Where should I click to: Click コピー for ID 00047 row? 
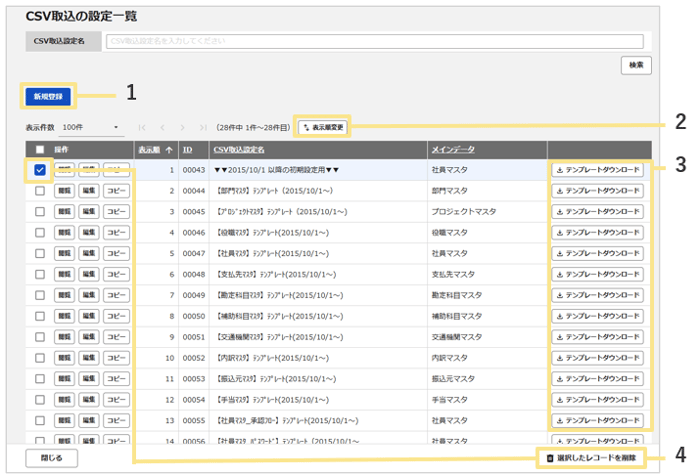pyautogui.click(x=117, y=254)
